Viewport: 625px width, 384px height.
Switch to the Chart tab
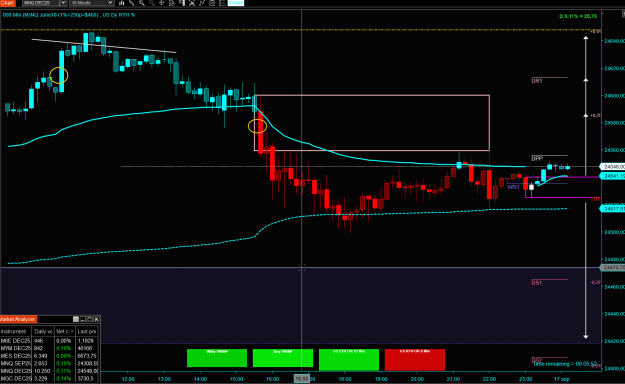(x=8, y=3)
